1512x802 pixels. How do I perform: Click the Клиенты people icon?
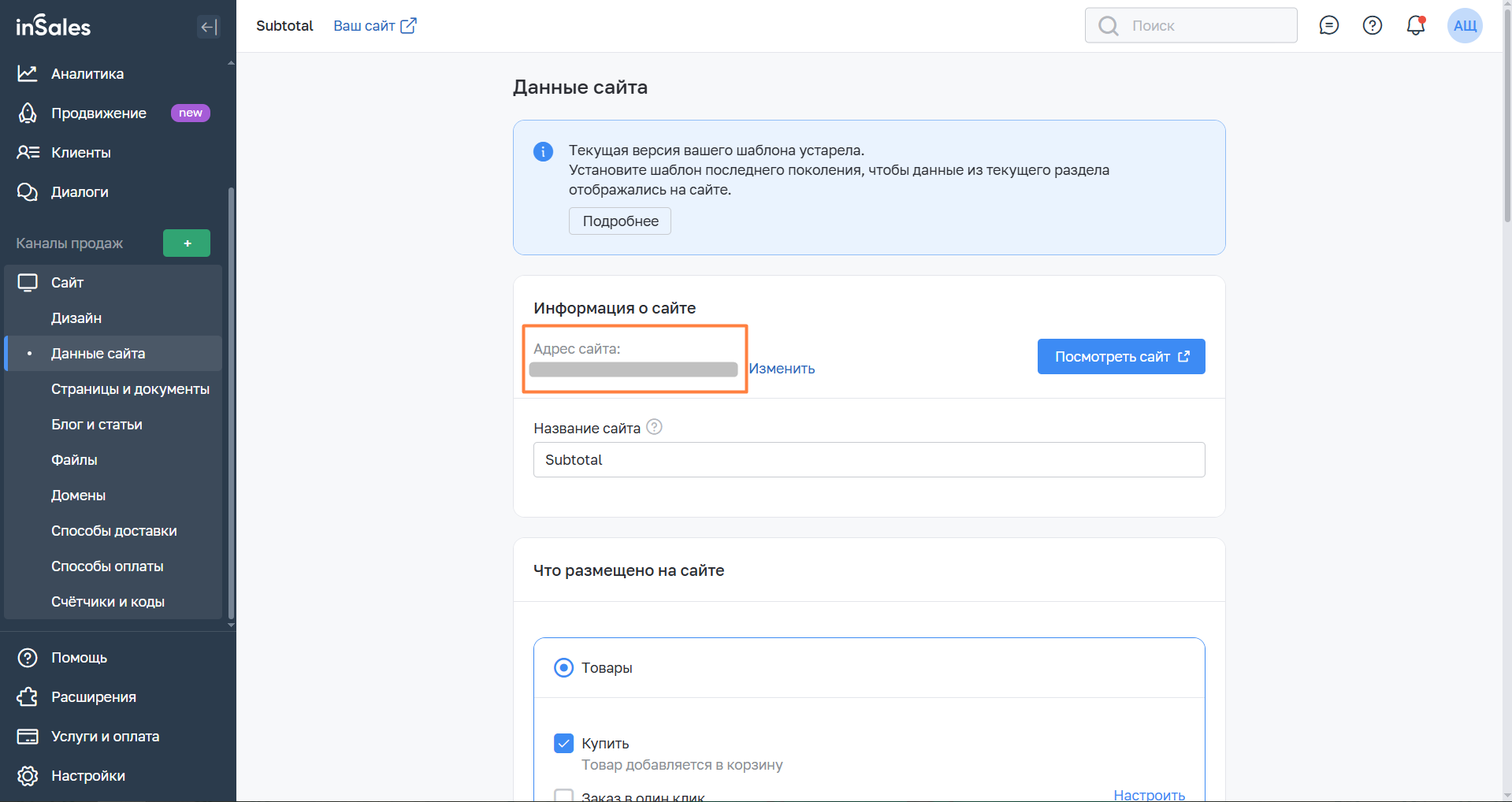[28, 152]
